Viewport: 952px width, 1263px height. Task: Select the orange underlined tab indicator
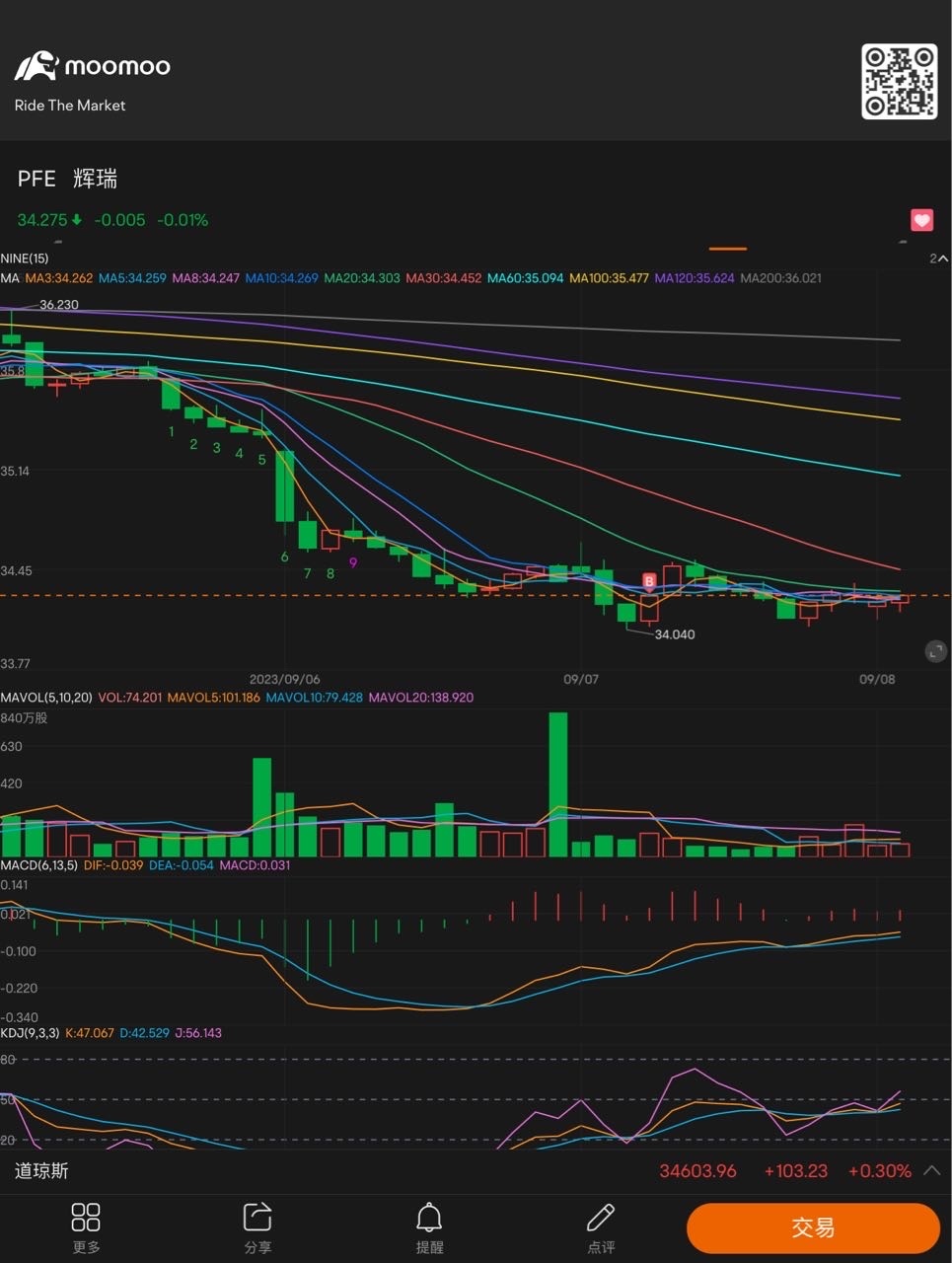point(728,249)
